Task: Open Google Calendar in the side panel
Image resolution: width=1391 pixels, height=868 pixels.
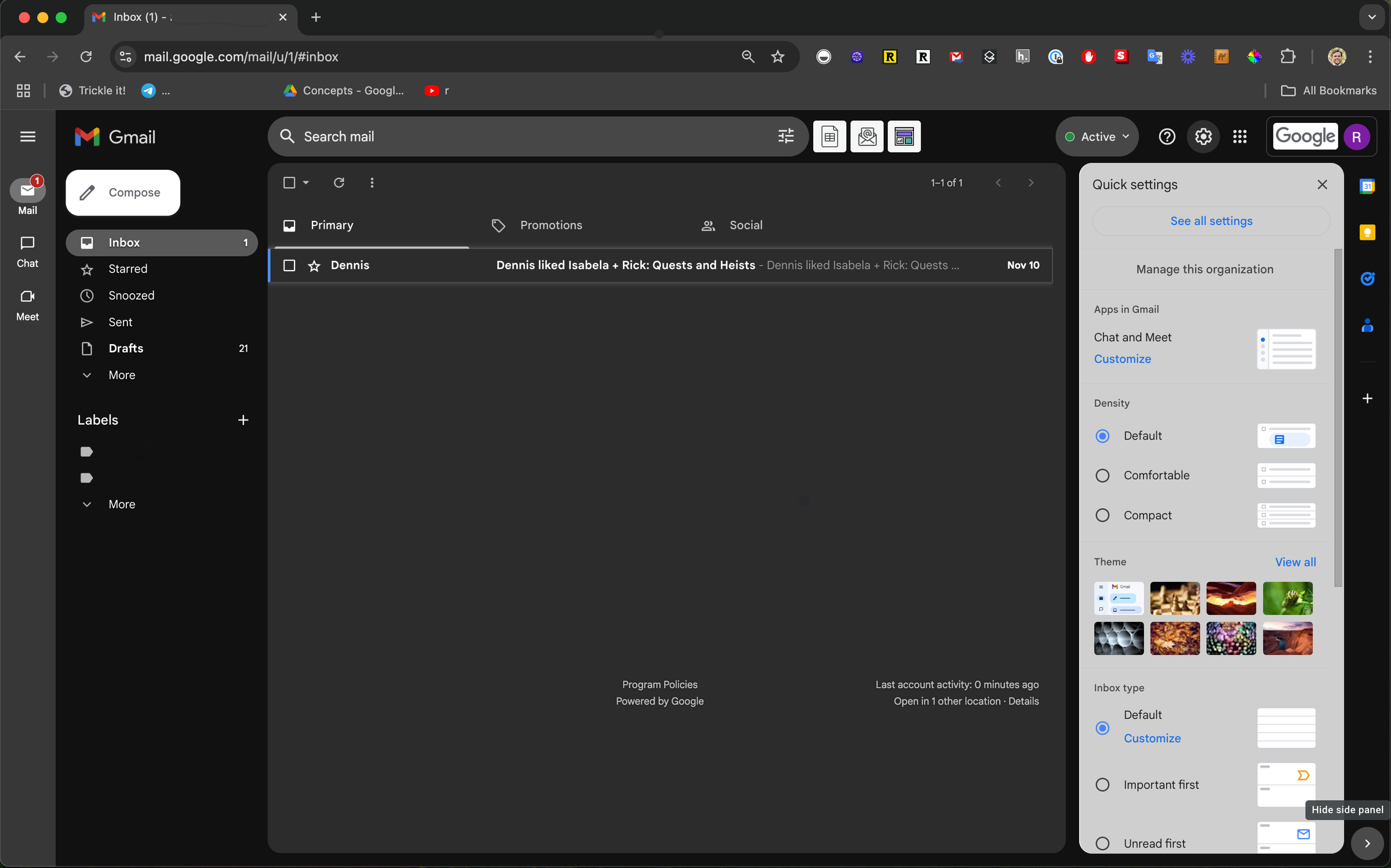Action: [x=1368, y=185]
